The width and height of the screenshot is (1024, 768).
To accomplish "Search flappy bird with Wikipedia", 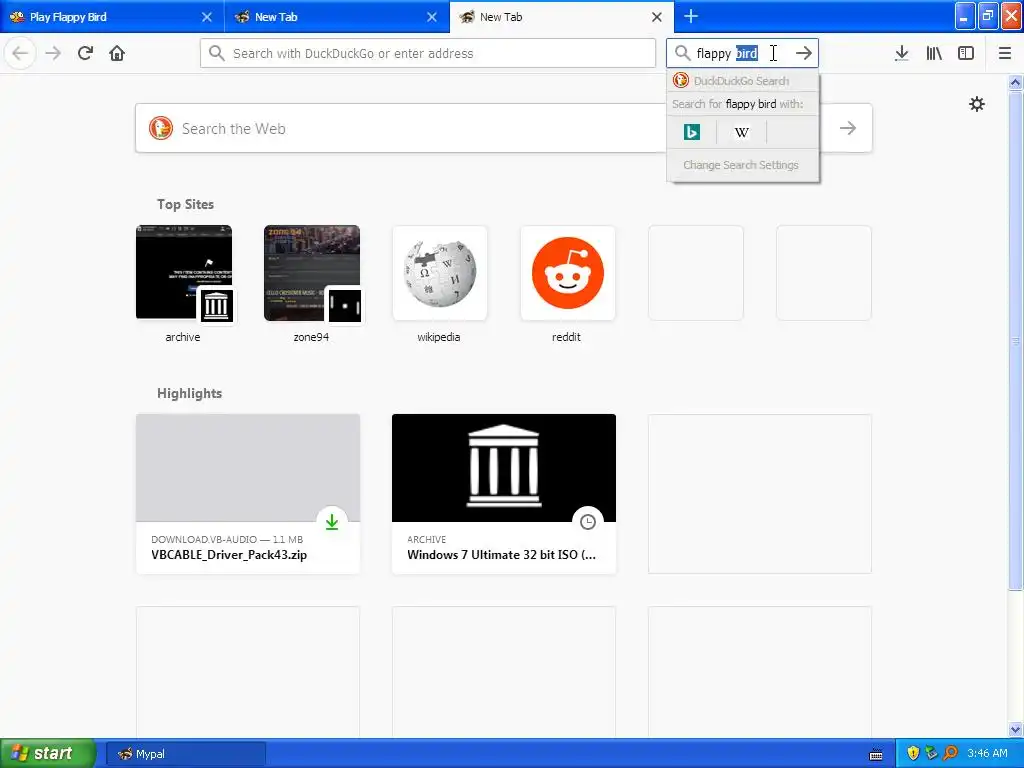I will 741,132.
